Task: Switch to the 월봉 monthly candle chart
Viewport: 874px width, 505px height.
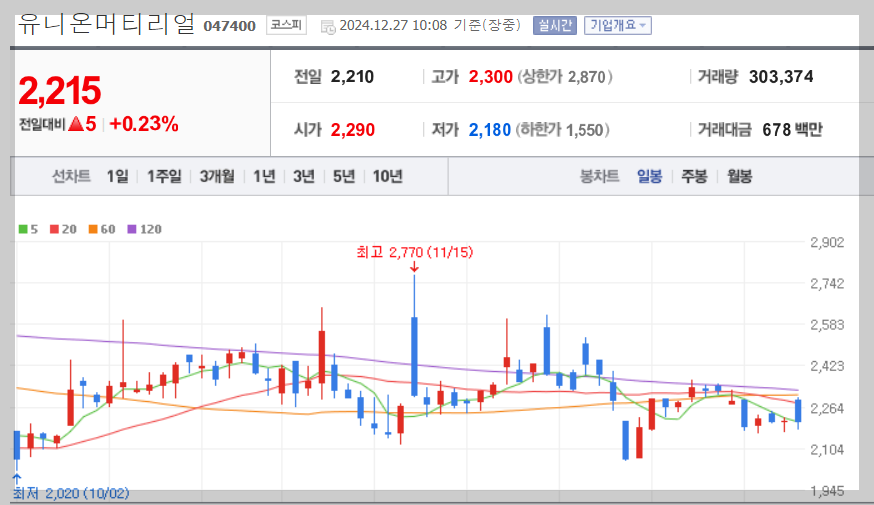Action: (x=740, y=177)
